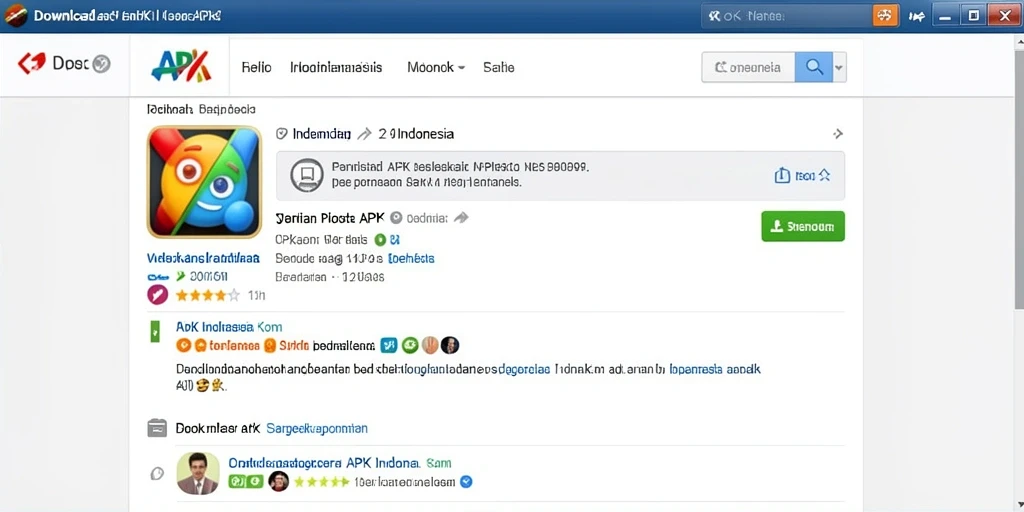Screen dimensions: 1024x512
Task: Click the orange title bar icon
Action: 886,16
